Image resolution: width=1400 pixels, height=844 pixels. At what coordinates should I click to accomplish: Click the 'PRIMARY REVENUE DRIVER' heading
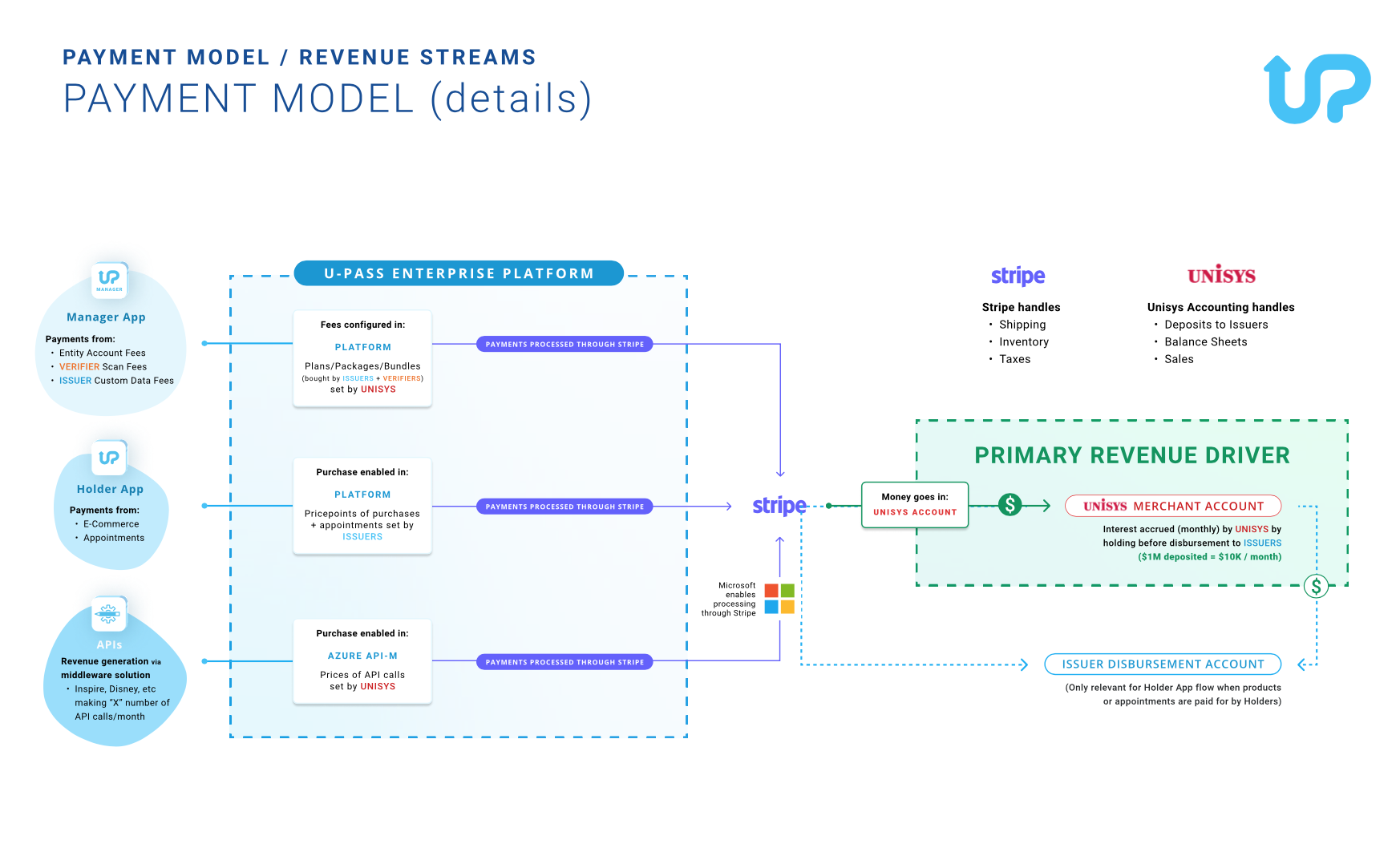point(1132,455)
